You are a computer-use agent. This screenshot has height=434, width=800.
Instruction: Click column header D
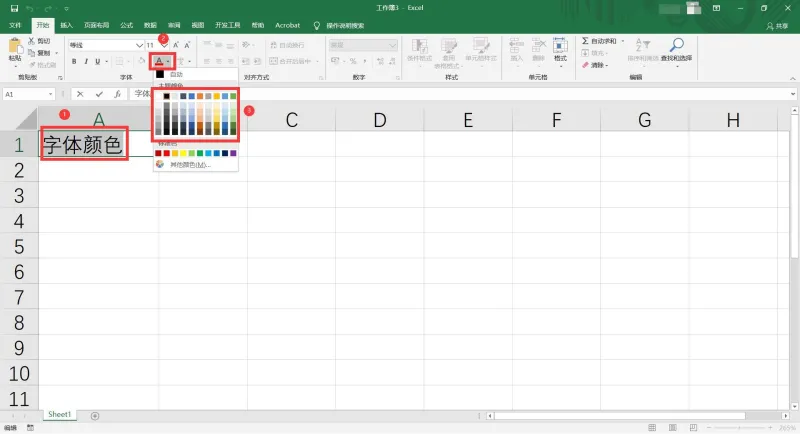pyautogui.click(x=380, y=120)
